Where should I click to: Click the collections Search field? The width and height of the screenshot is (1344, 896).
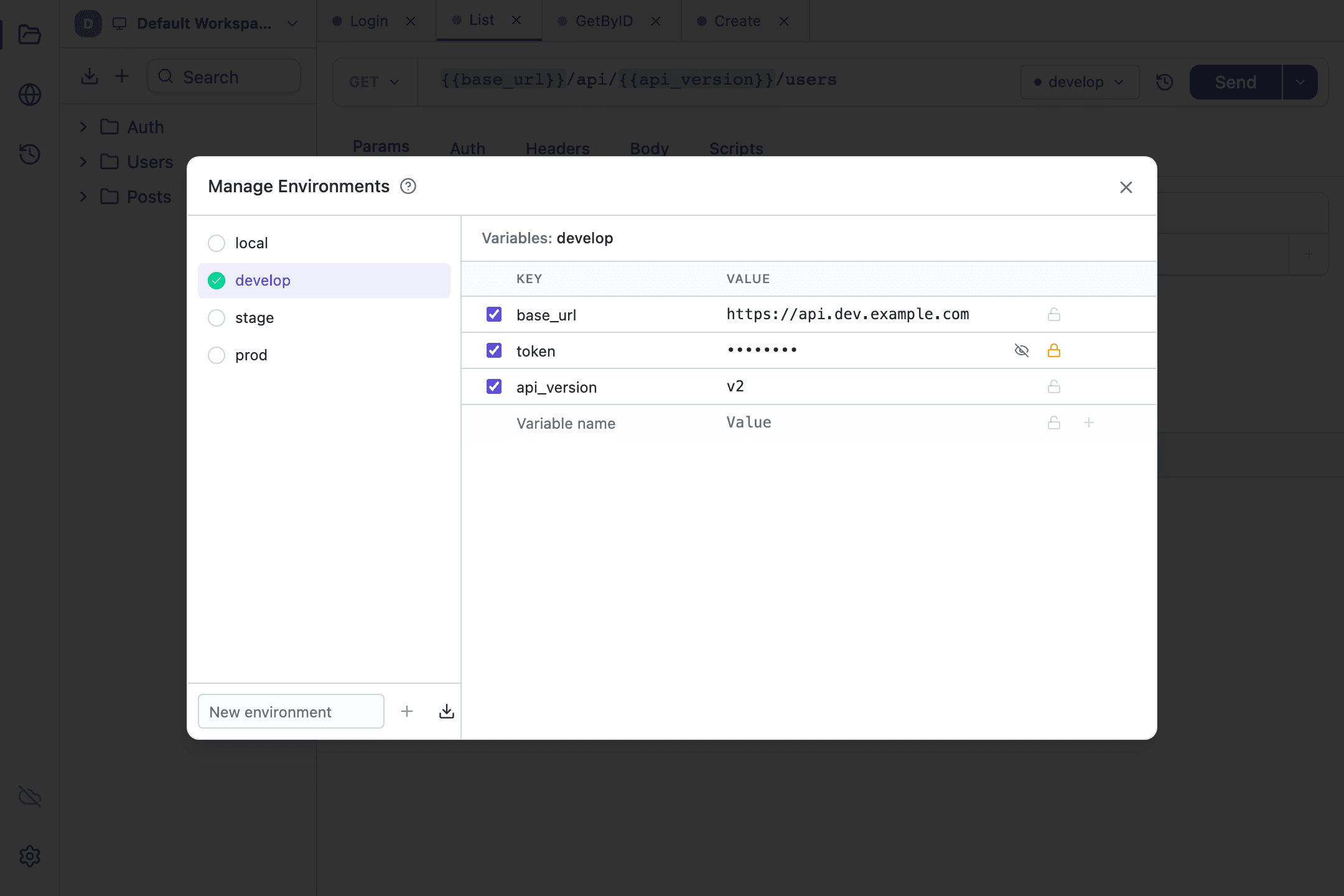point(224,77)
